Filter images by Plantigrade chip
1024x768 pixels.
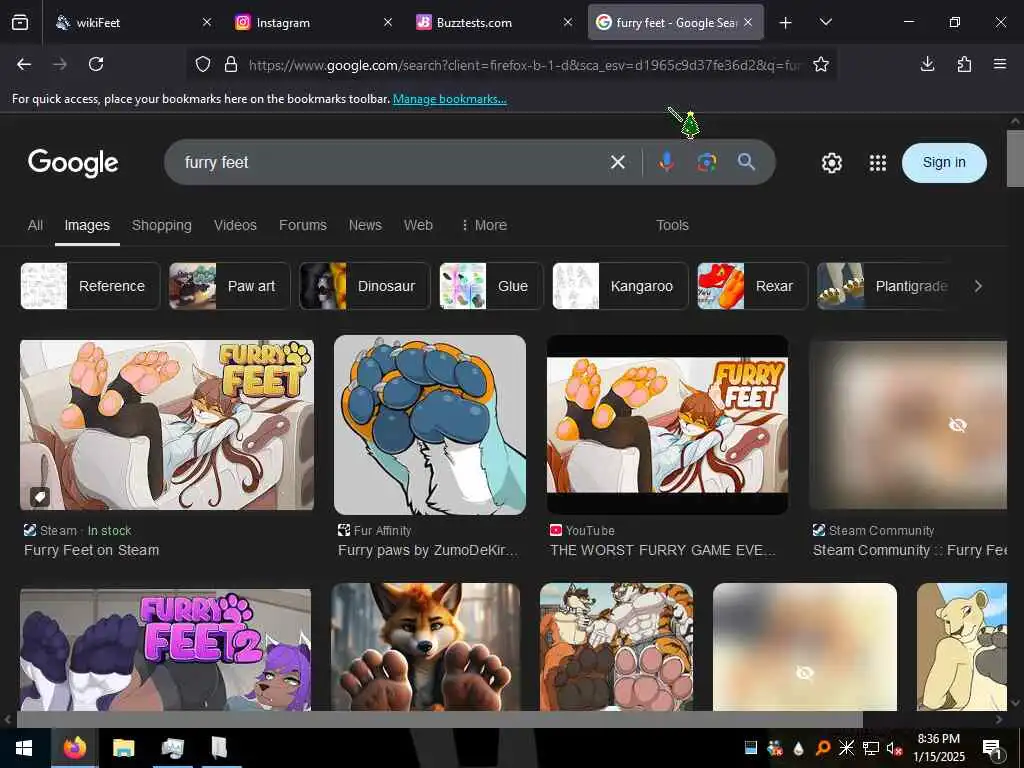[x=885, y=286]
